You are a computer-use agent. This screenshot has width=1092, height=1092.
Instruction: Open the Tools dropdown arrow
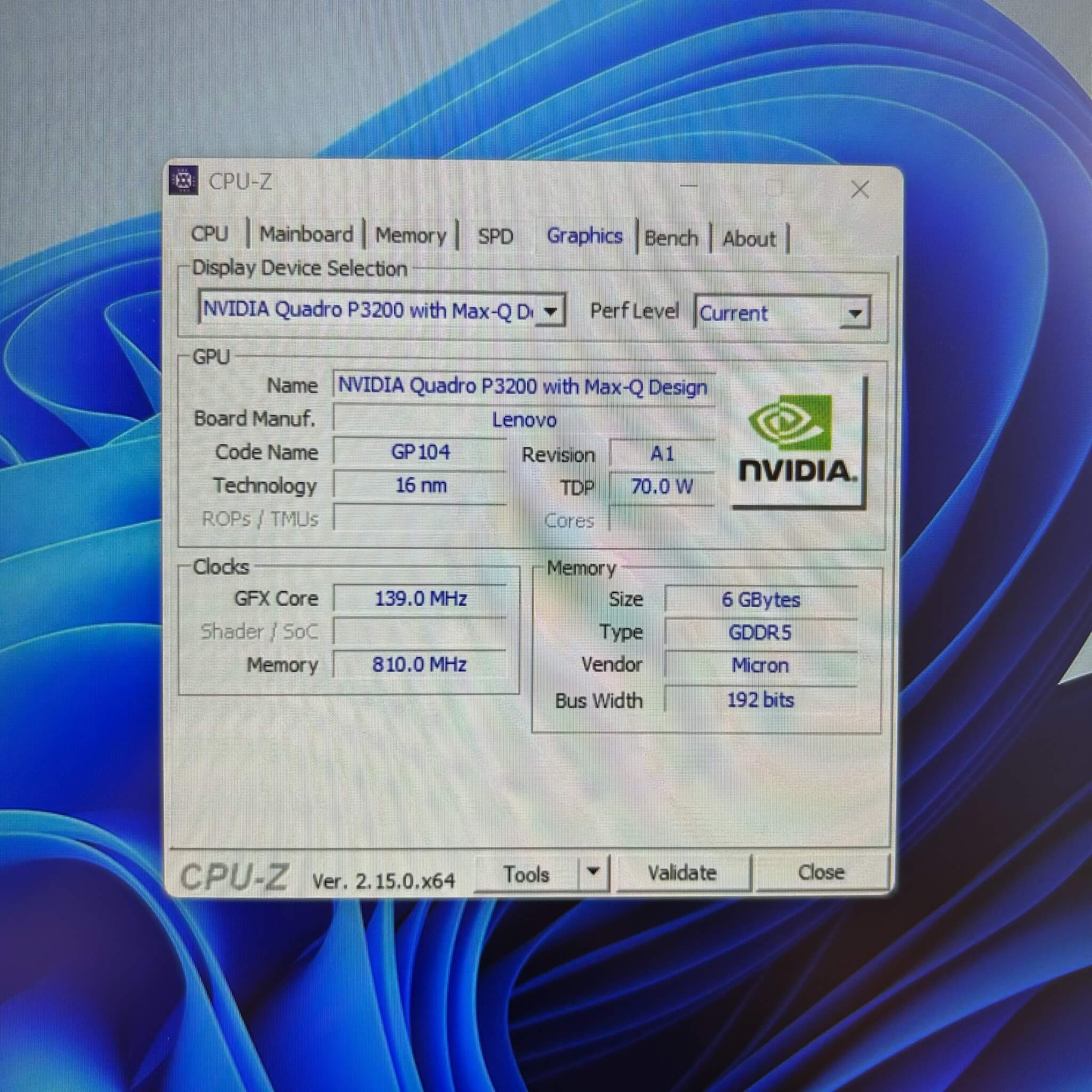[x=593, y=872]
